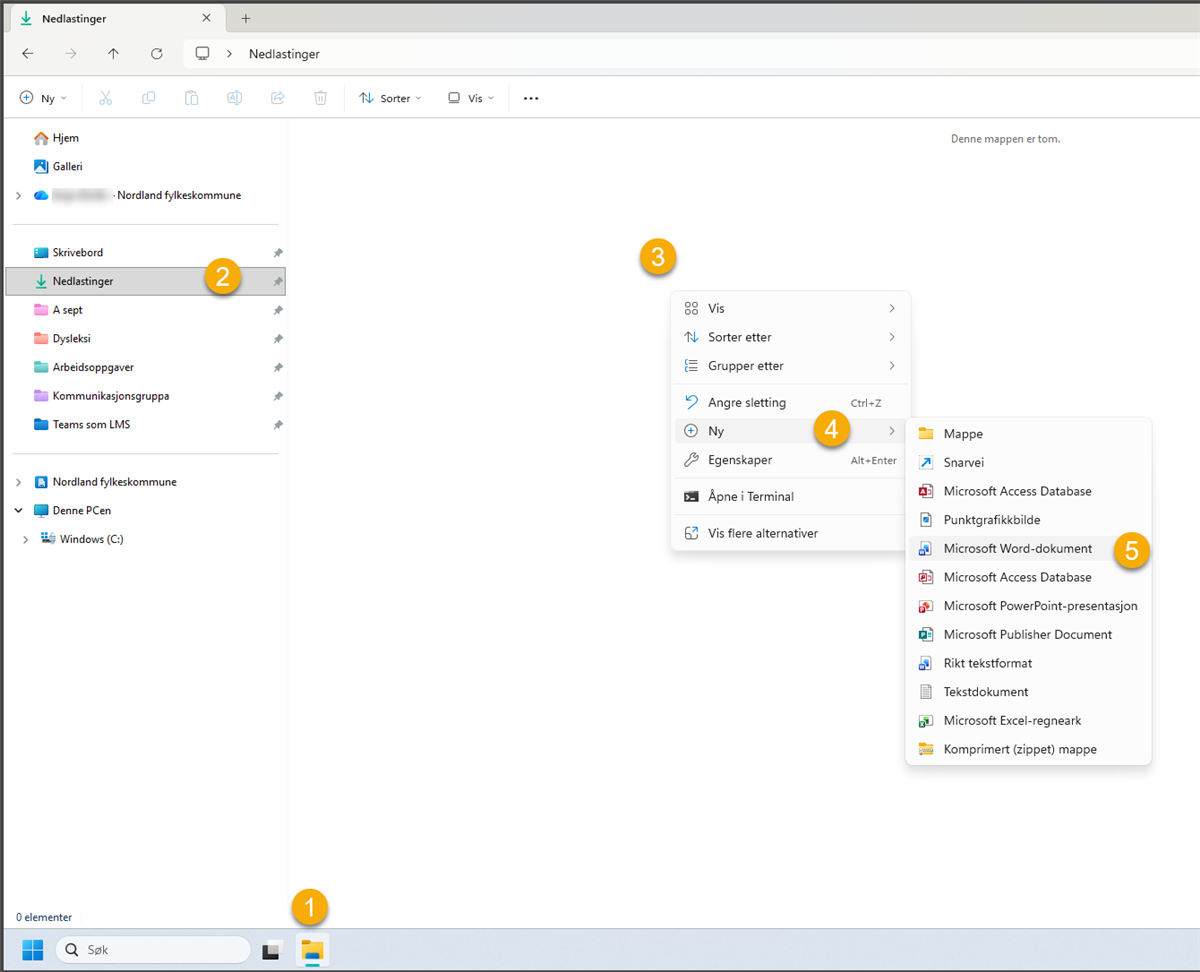
Task: Select Egenskaper from the context menu
Action: pos(740,460)
